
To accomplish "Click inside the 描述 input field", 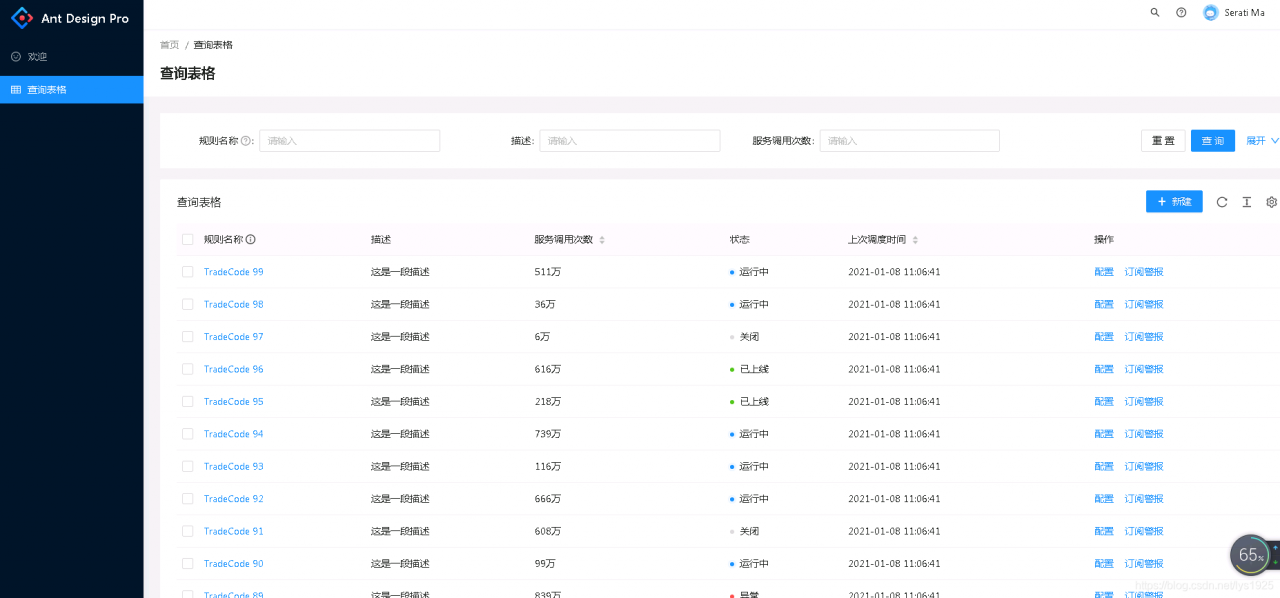I will pyautogui.click(x=629, y=140).
